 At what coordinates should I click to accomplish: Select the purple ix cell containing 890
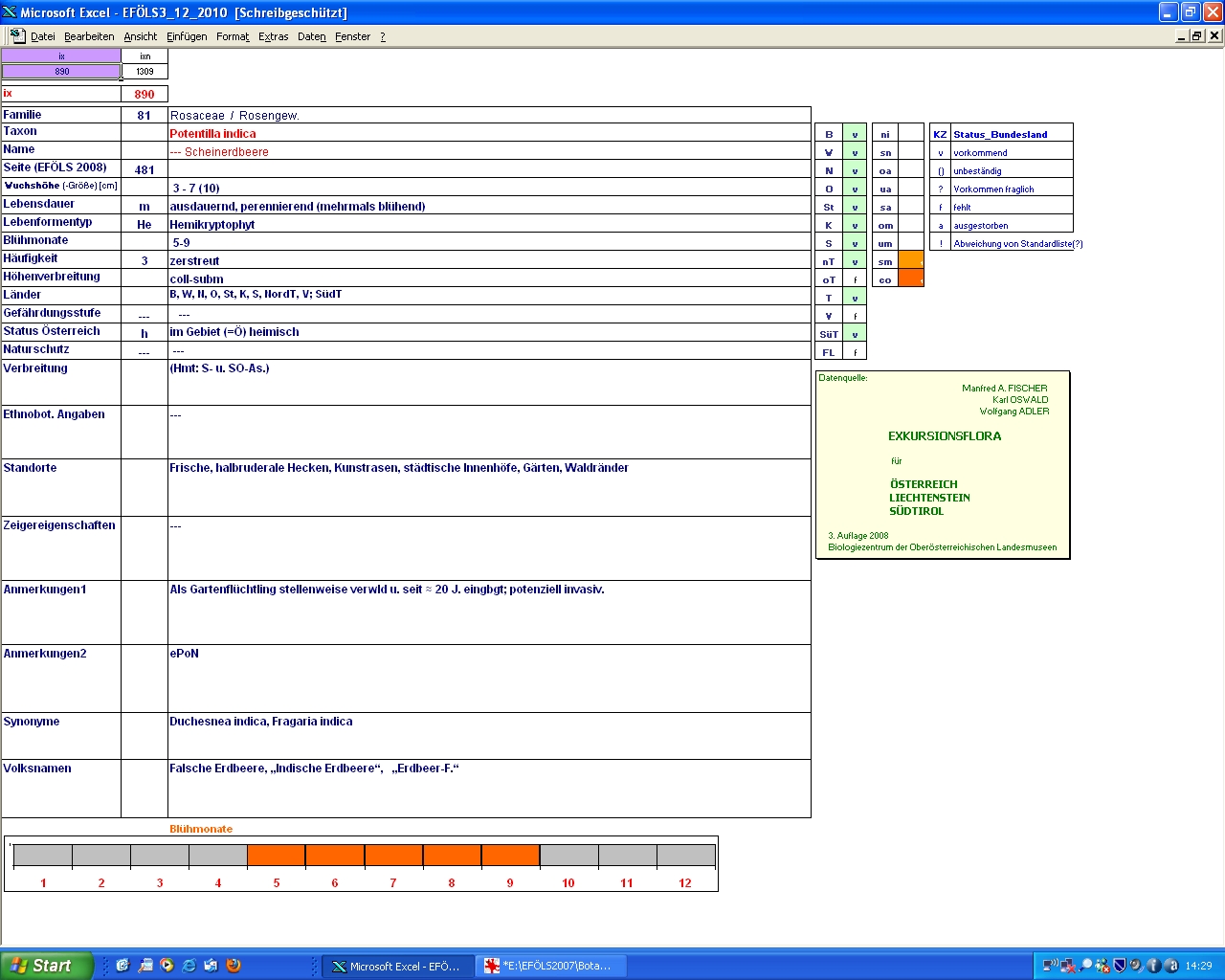[x=61, y=71]
